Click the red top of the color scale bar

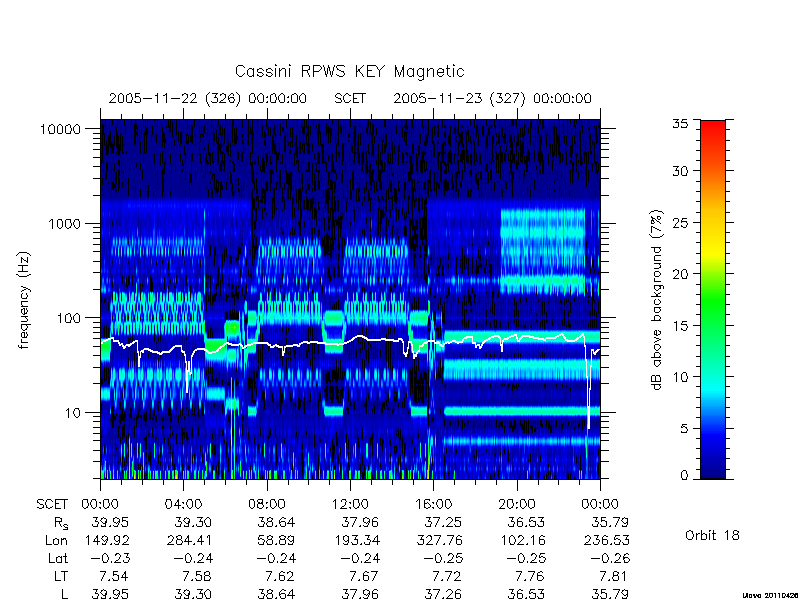click(713, 130)
